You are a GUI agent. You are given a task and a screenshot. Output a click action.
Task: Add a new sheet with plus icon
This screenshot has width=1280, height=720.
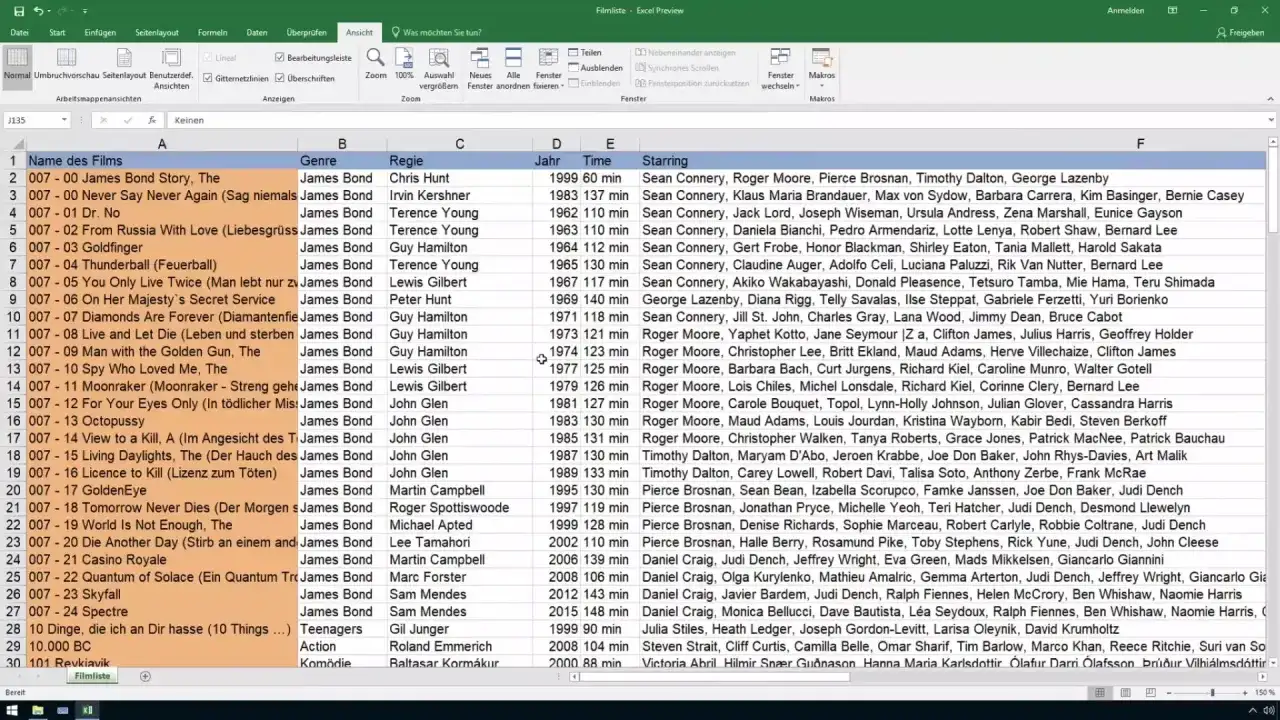click(x=145, y=677)
